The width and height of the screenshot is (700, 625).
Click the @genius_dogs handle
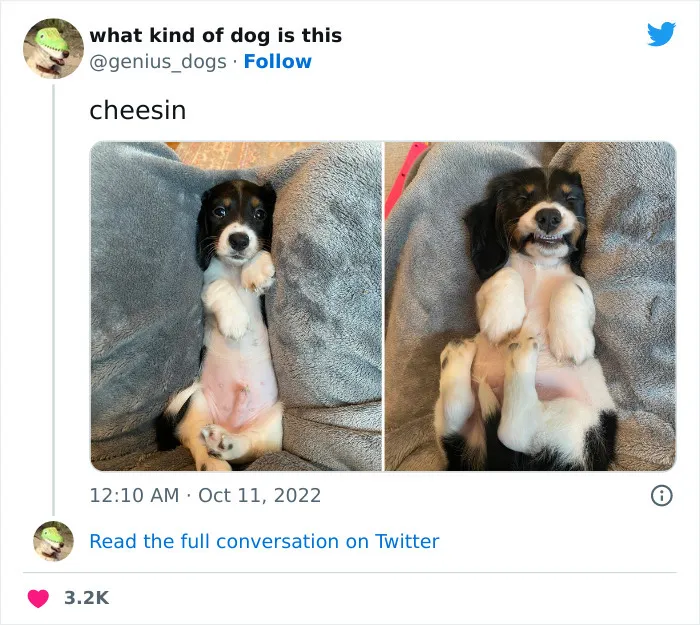158,61
